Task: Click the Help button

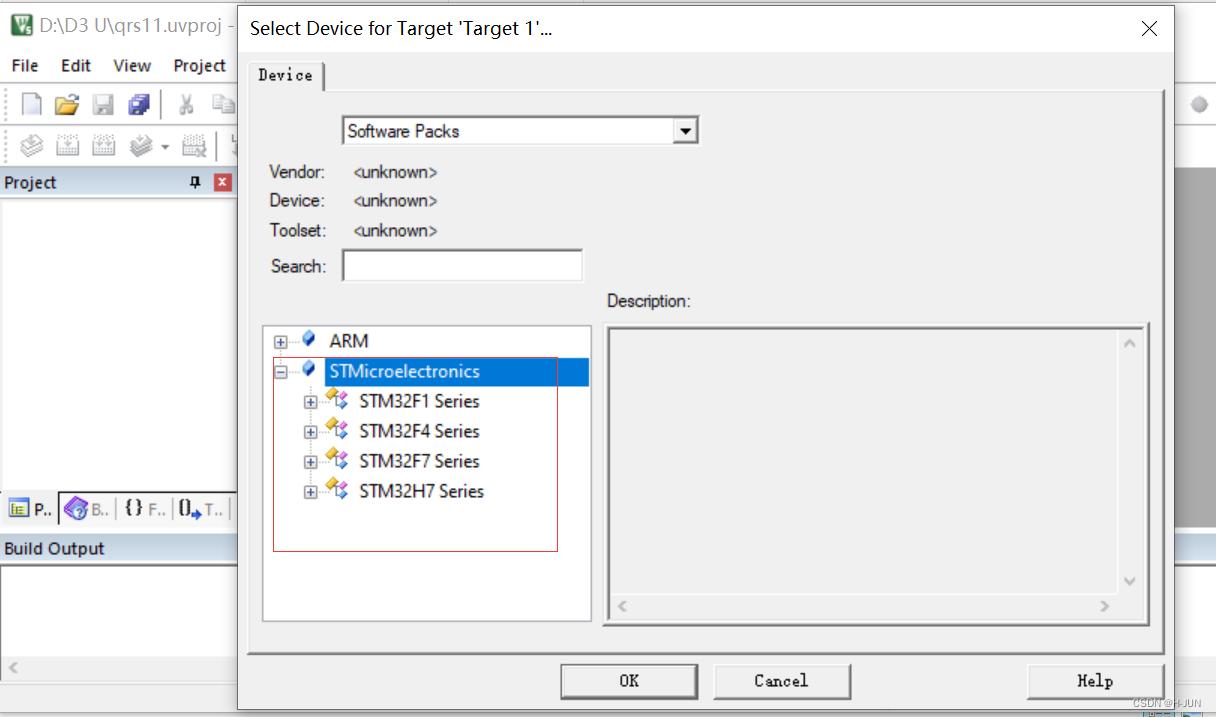Action: click(1095, 681)
